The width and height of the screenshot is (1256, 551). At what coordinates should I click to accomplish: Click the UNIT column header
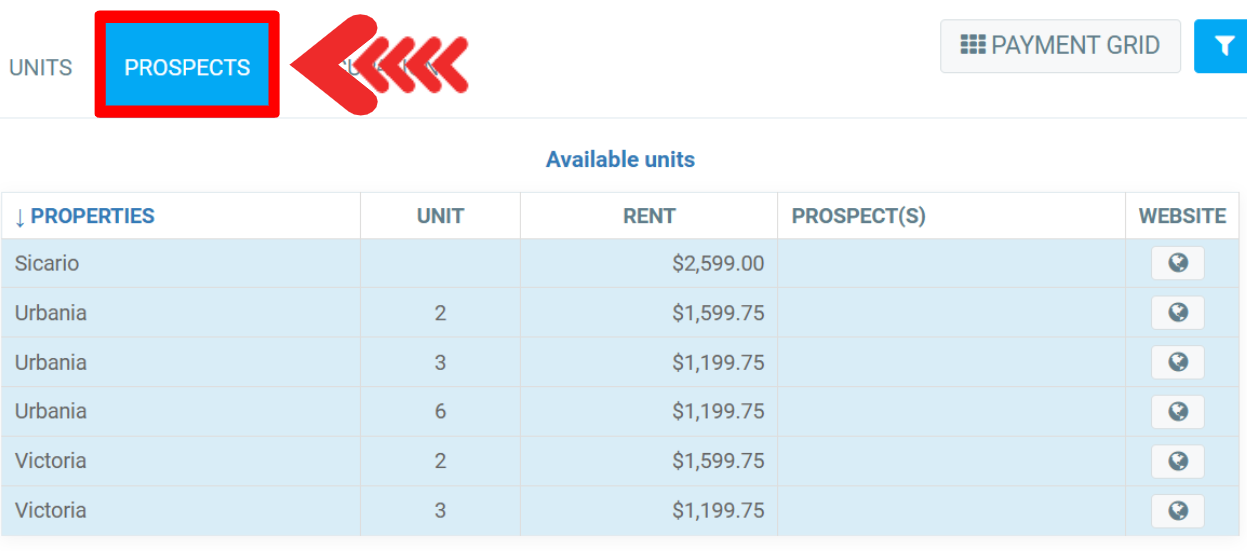pyautogui.click(x=440, y=216)
